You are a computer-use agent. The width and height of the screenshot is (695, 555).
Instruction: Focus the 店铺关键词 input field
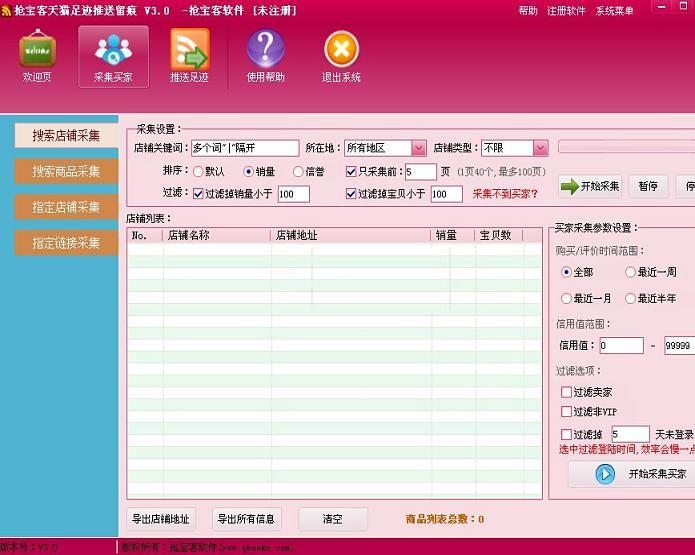click(x=245, y=148)
